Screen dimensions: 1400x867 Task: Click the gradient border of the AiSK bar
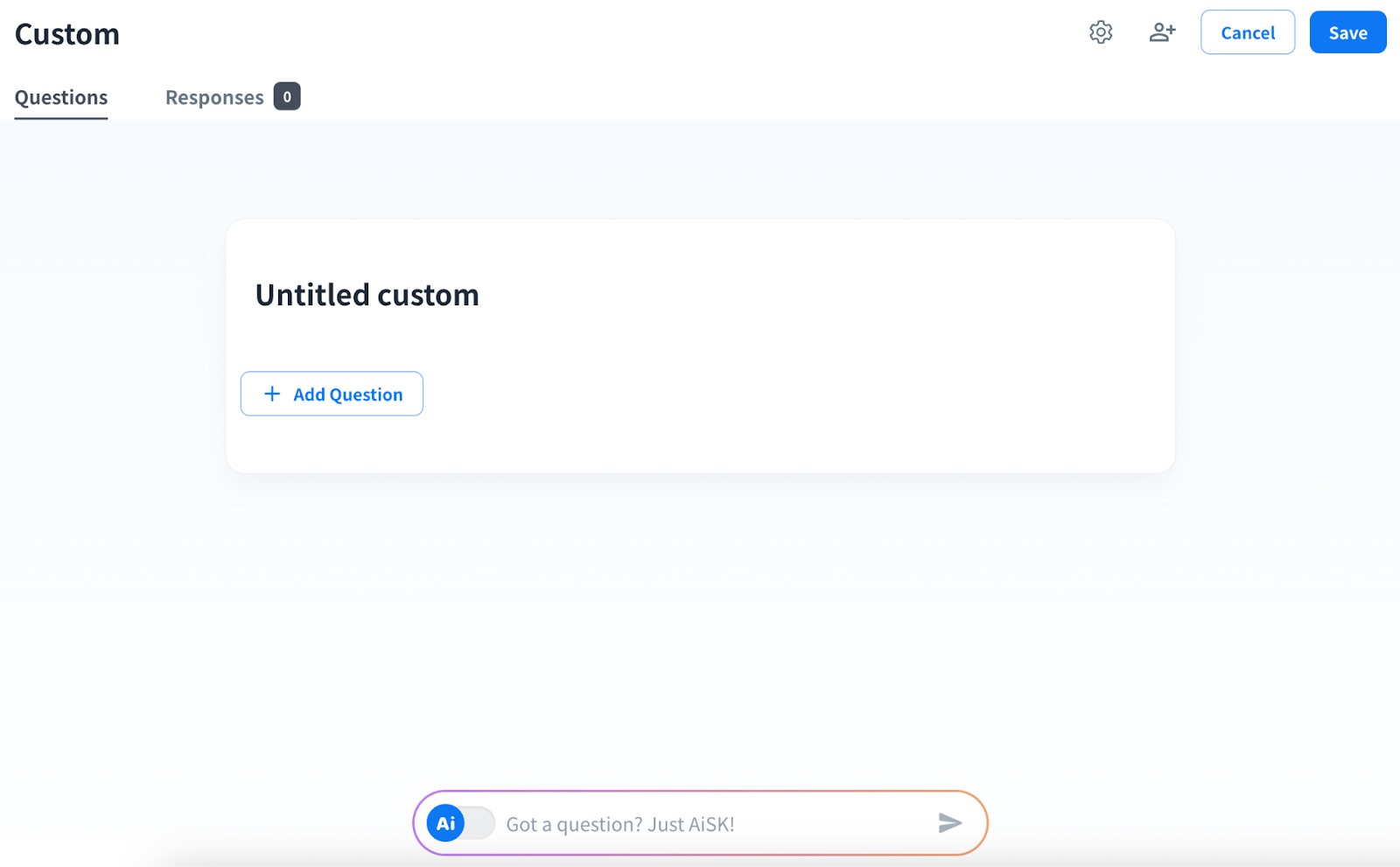(x=700, y=792)
